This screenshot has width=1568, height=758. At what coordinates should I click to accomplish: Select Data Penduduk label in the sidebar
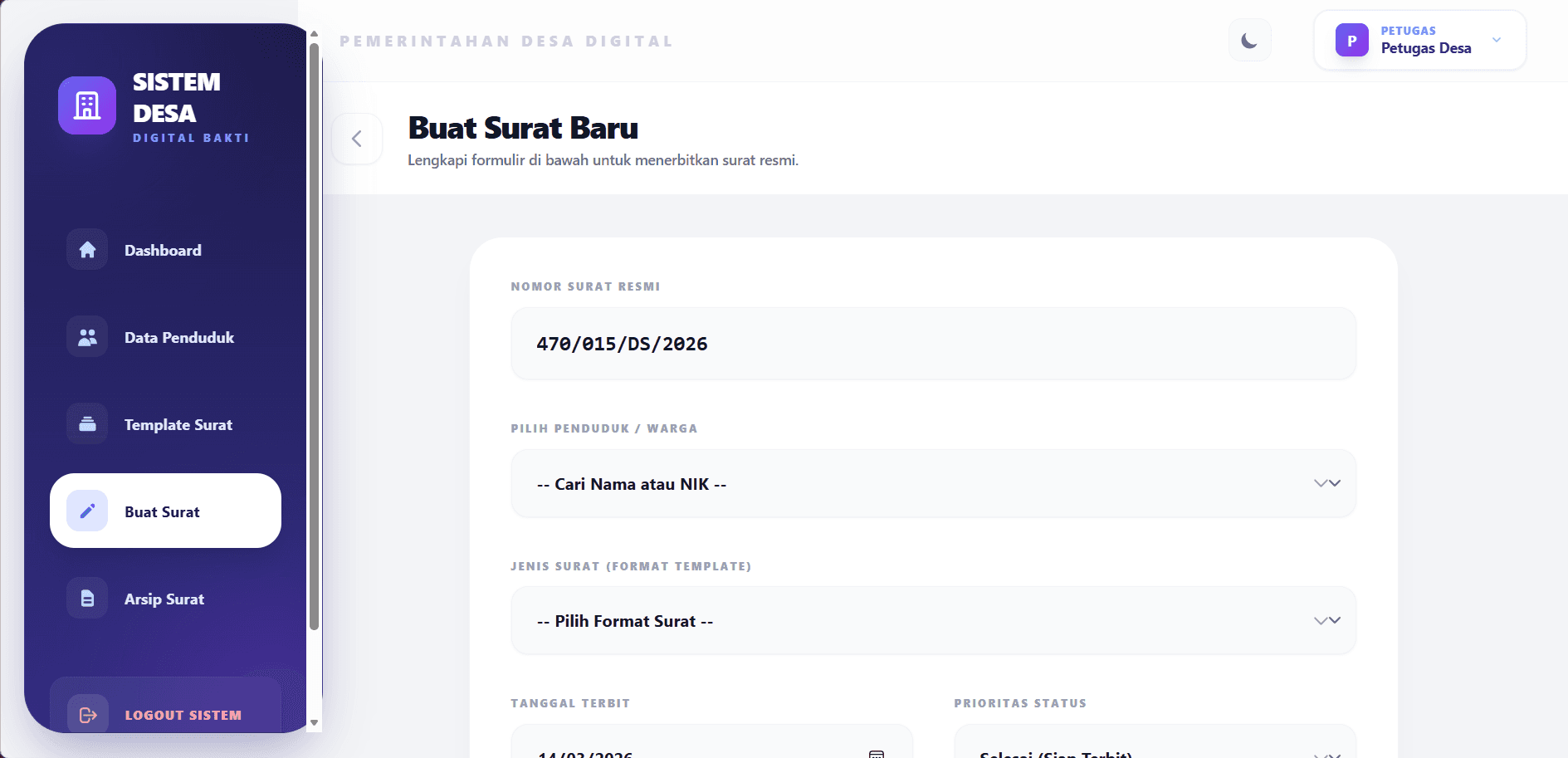pyautogui.click(x=179, y=338)
